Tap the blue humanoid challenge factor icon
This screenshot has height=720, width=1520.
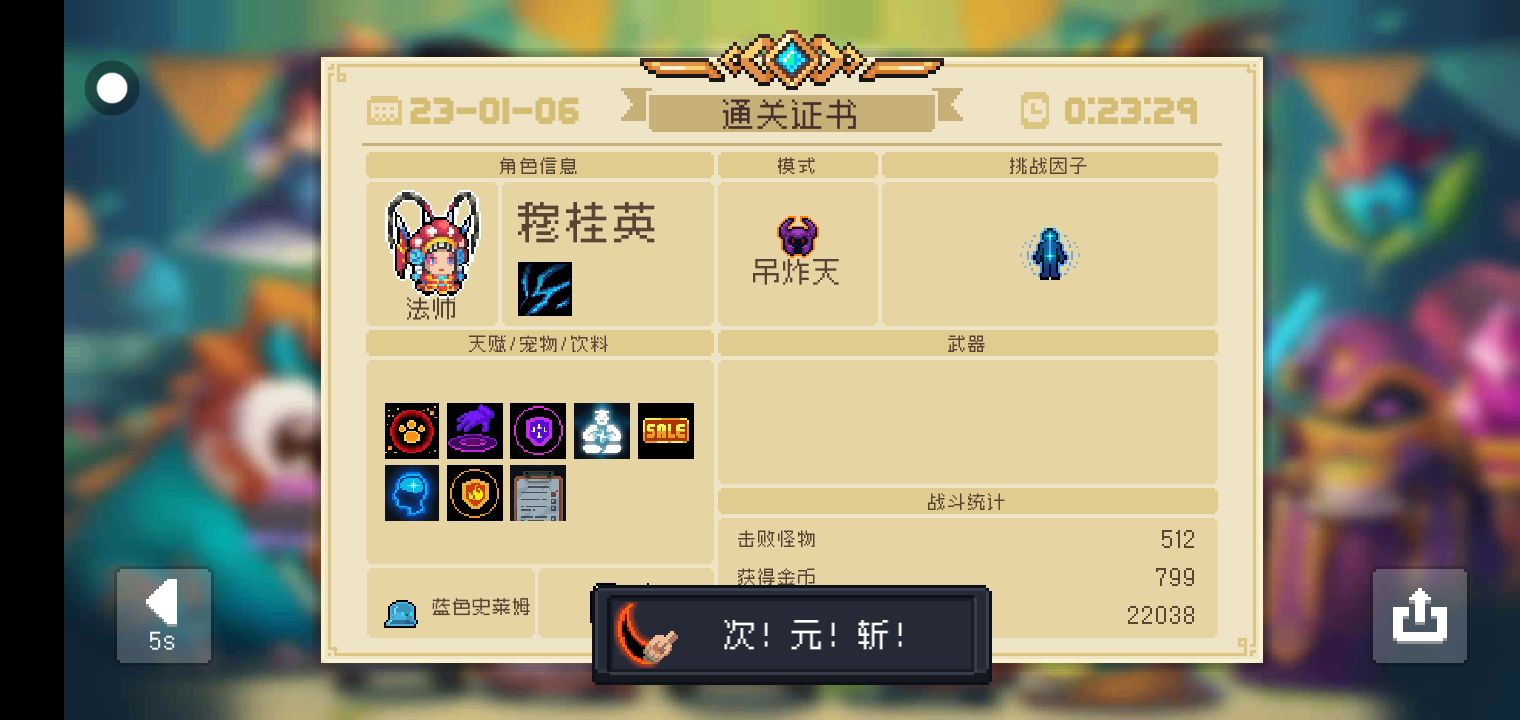[1049, 253]
